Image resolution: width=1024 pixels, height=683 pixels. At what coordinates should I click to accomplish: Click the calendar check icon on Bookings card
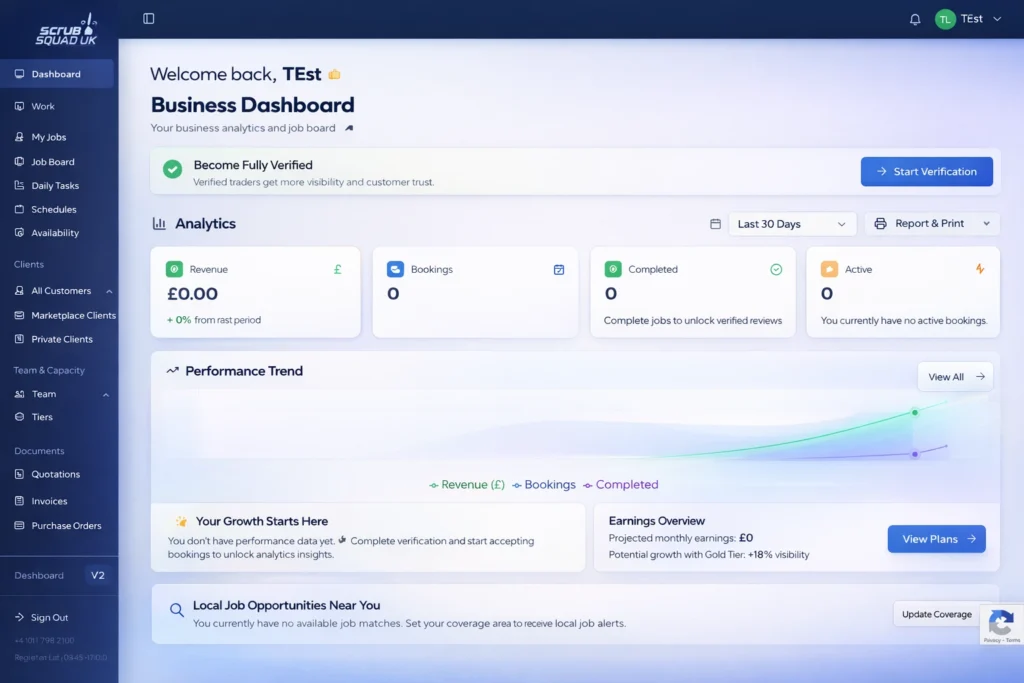tap(558, 269)
